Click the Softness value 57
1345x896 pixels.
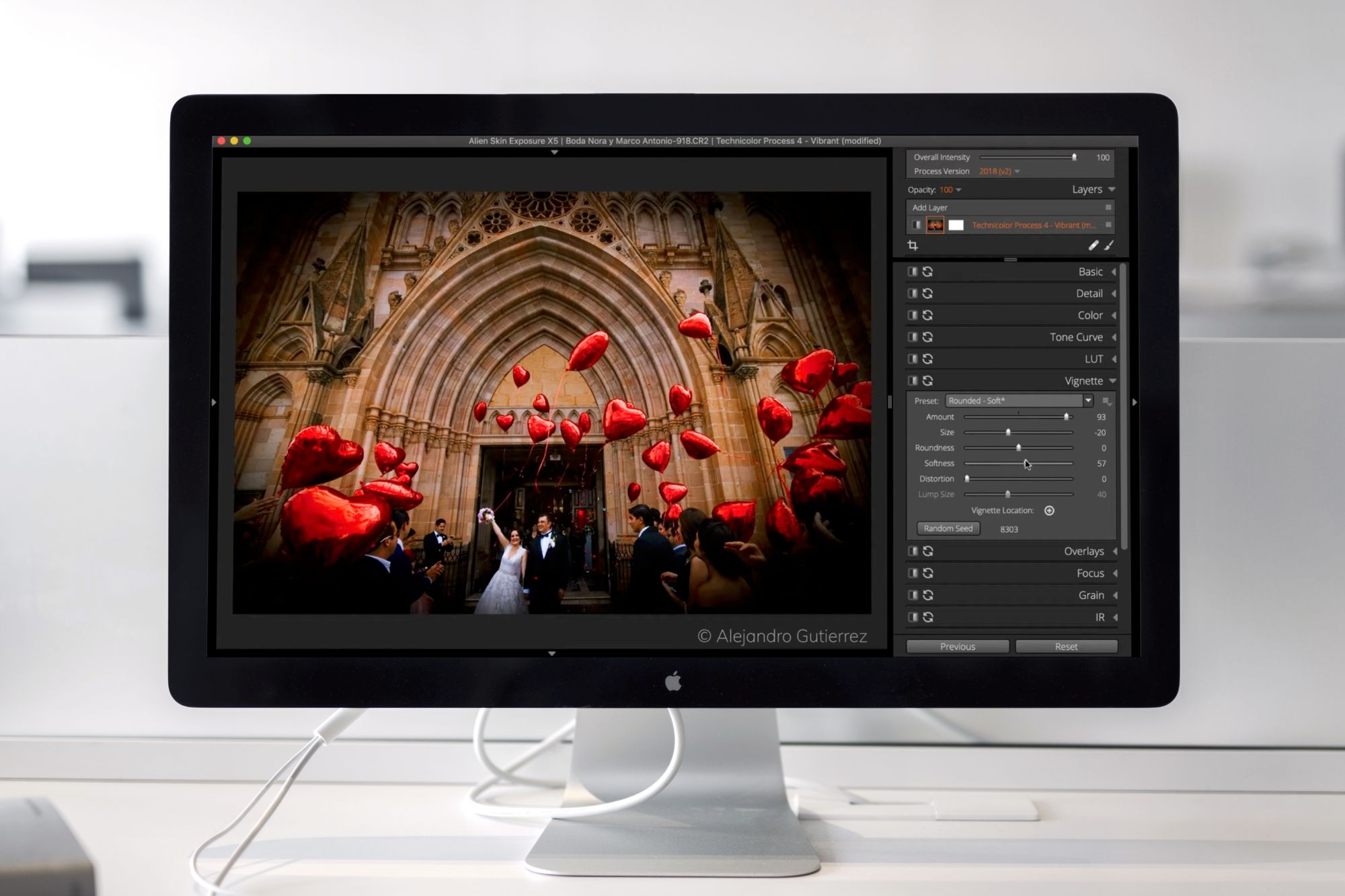coord(1101,464)
